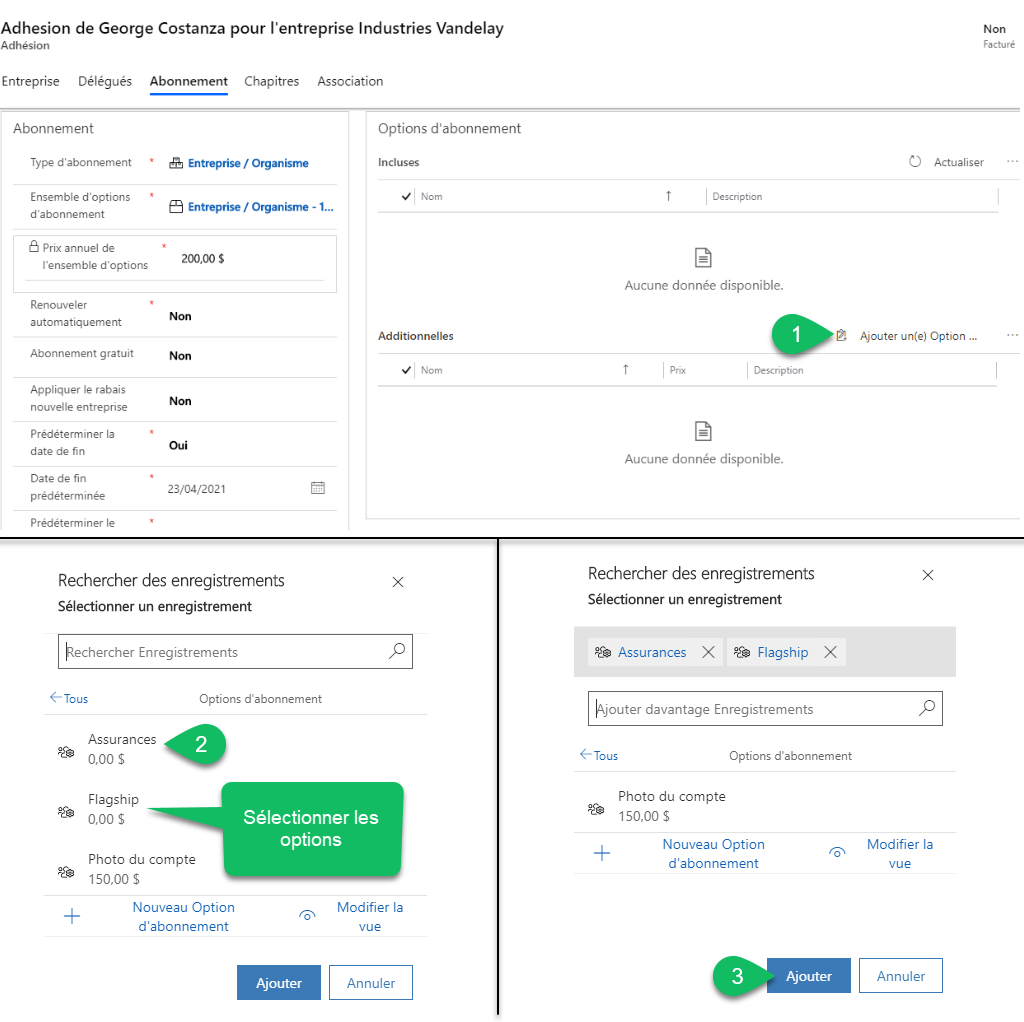Open the more options ellipsis for Additionnelles

(1012, 336)
